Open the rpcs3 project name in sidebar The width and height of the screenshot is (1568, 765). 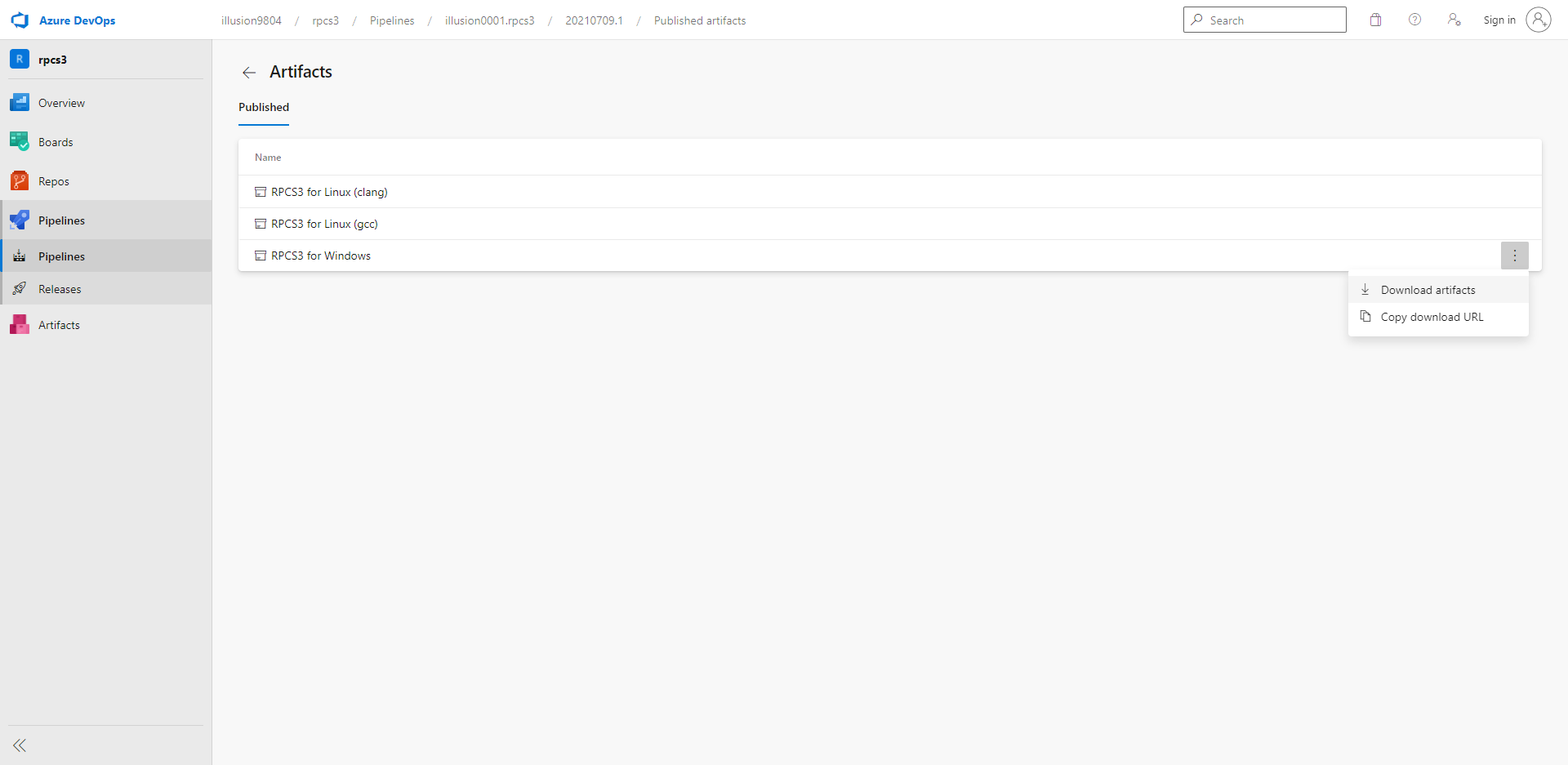pos(52,60)
